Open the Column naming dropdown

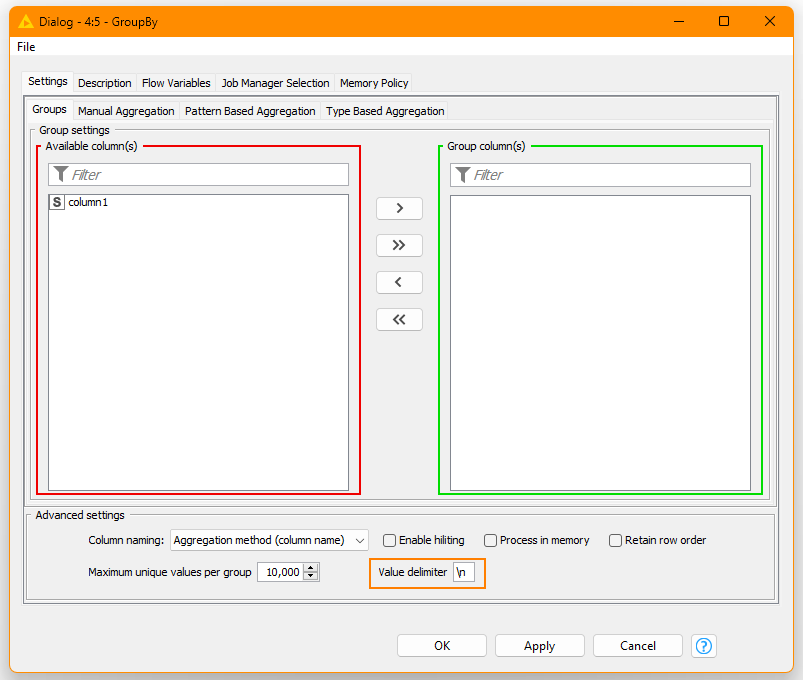pyautogui.click(x=269, y=540)
